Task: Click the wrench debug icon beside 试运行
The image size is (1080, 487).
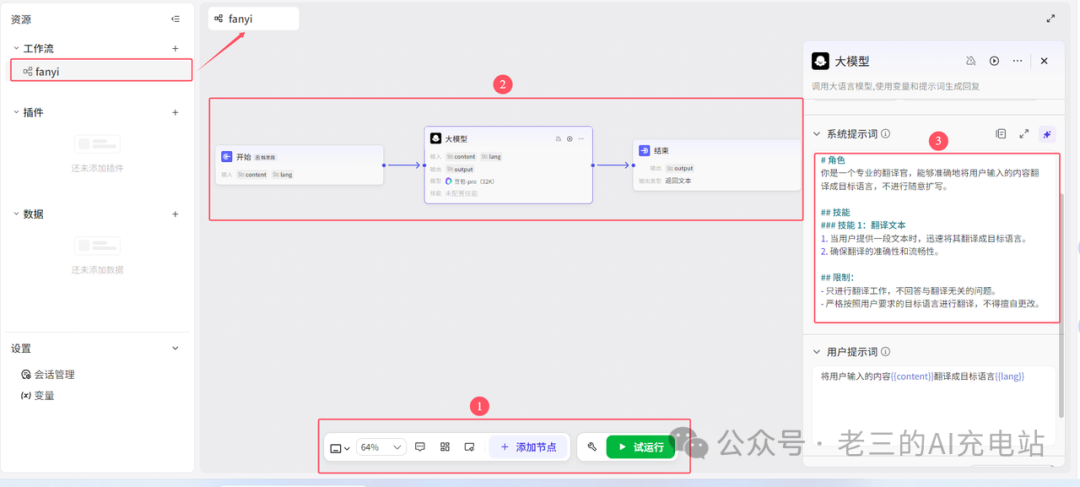Action: pos(592,447)
